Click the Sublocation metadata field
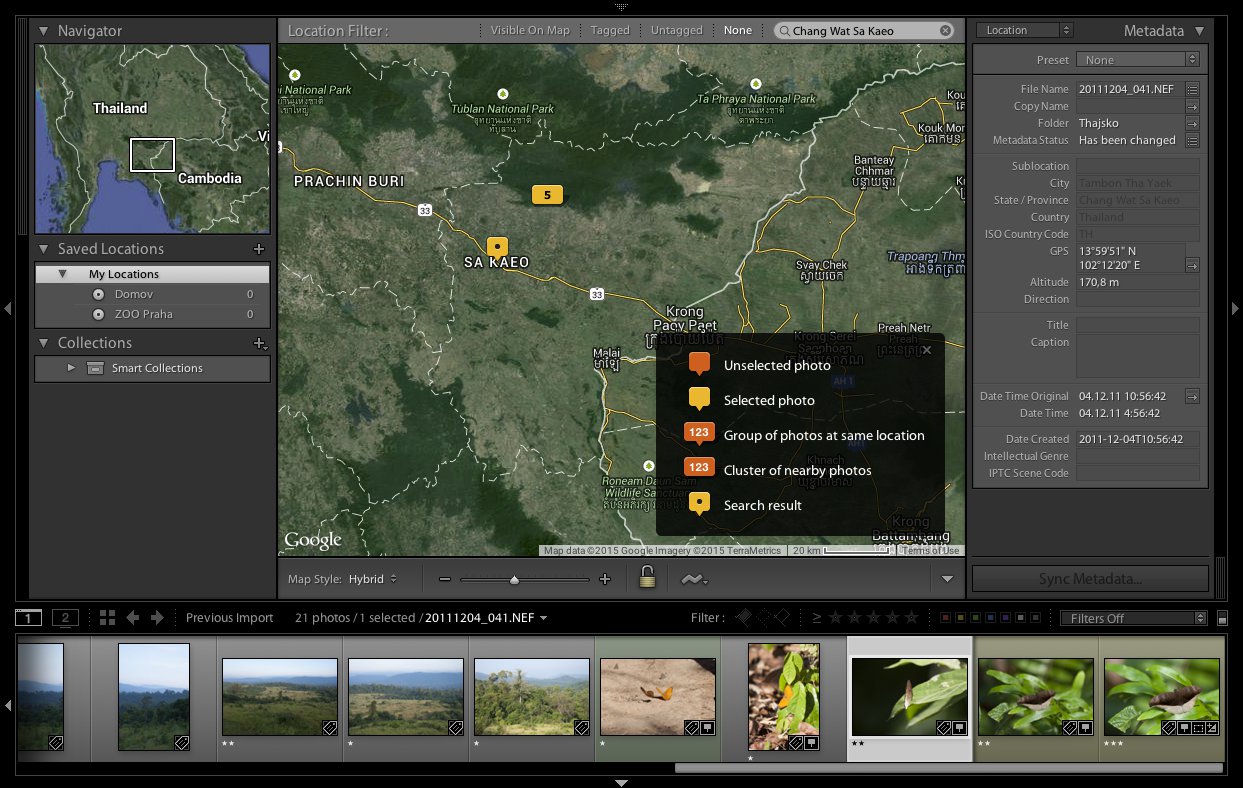Viewport: 1243px width, 788px height. coord(1138,166)
